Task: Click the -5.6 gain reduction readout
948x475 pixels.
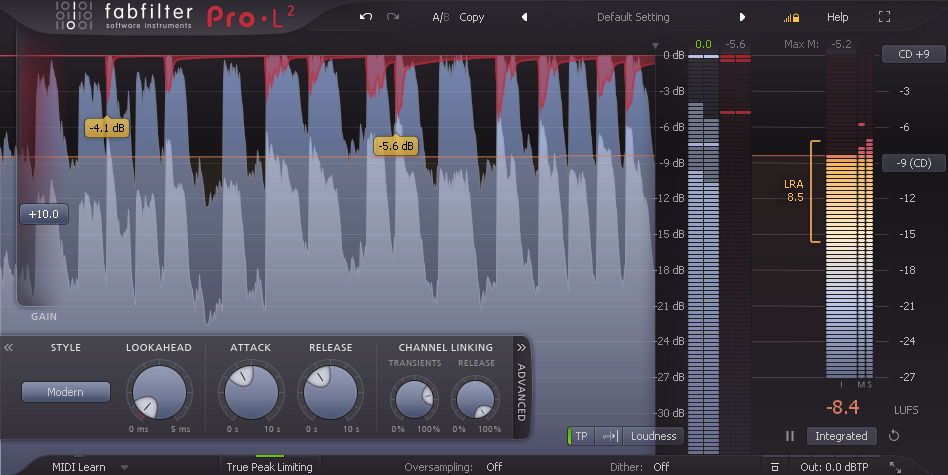Action: pyautogui.click(x=735, y=44)
